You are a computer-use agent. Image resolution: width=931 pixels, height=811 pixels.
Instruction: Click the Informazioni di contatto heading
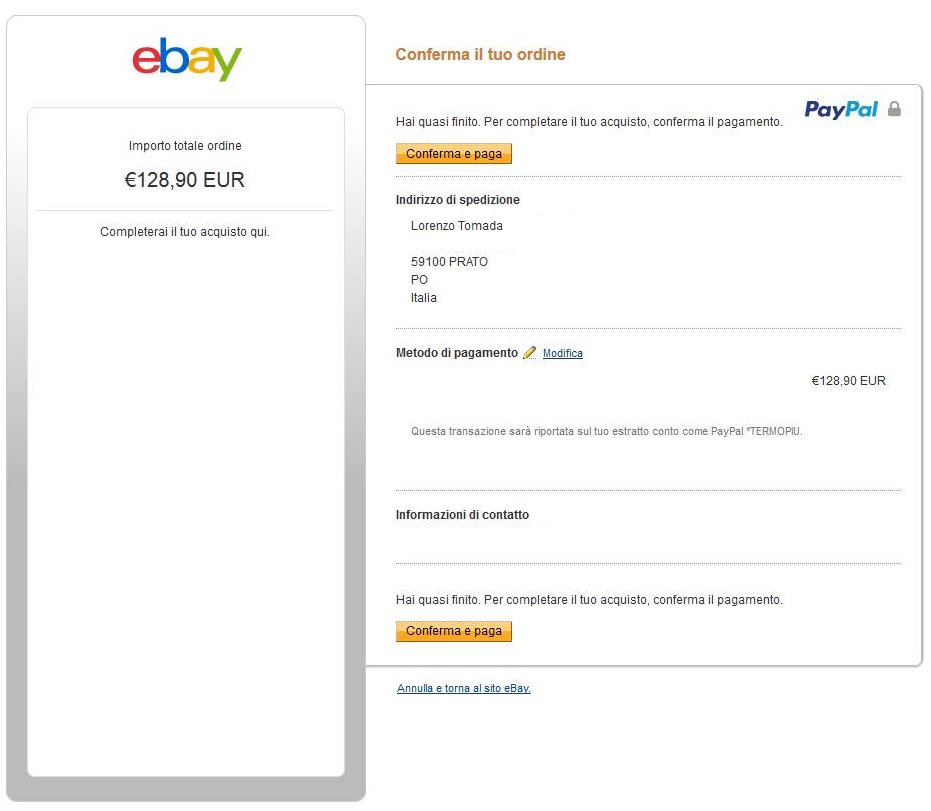pyautogui.click(x=462, y=515)
